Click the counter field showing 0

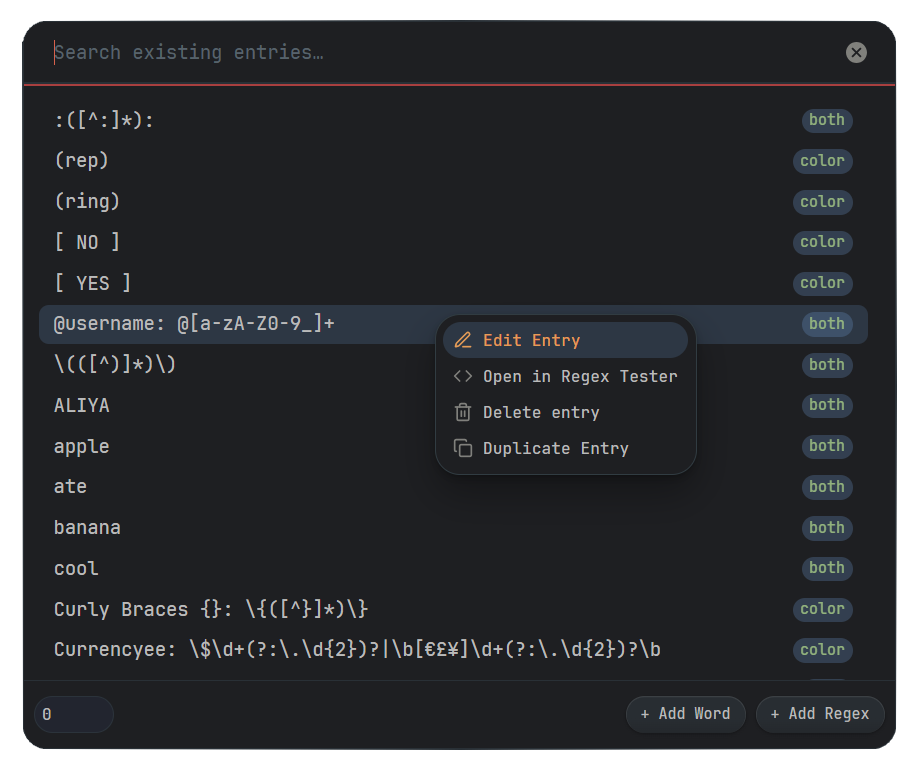[73, 714]
